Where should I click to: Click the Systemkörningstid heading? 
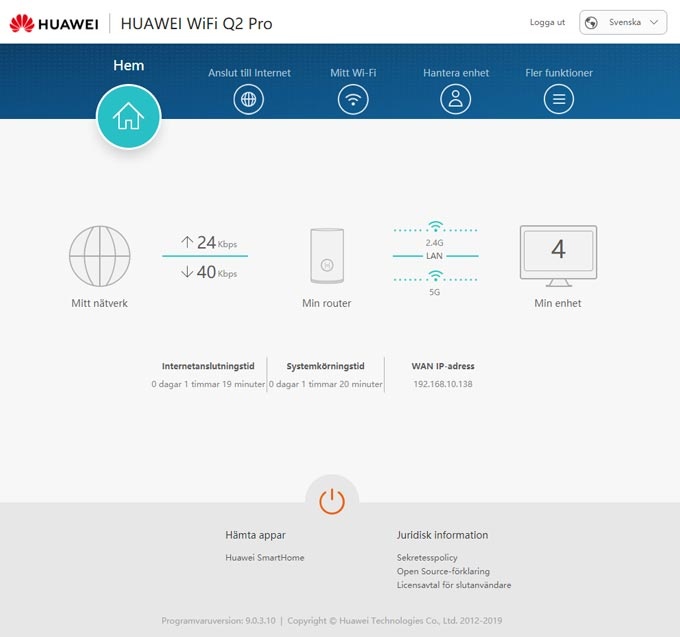(x=325, y=366)
